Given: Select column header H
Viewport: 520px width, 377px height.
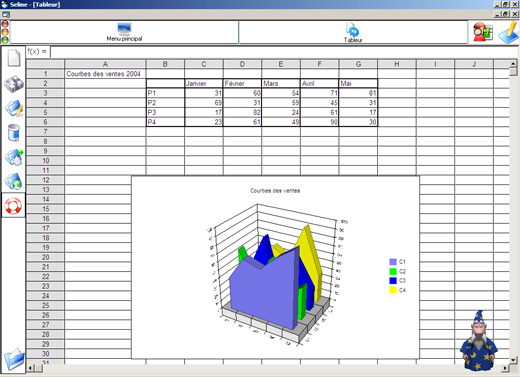Looking at the screenshot, I should [x=397, y=64].
